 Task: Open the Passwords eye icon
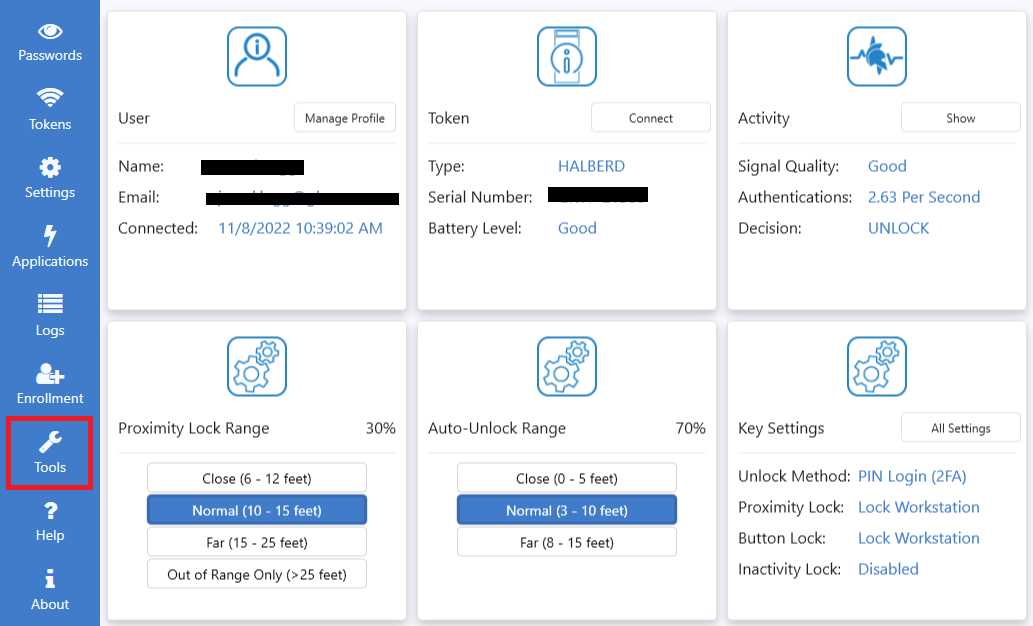coord(50,31)
